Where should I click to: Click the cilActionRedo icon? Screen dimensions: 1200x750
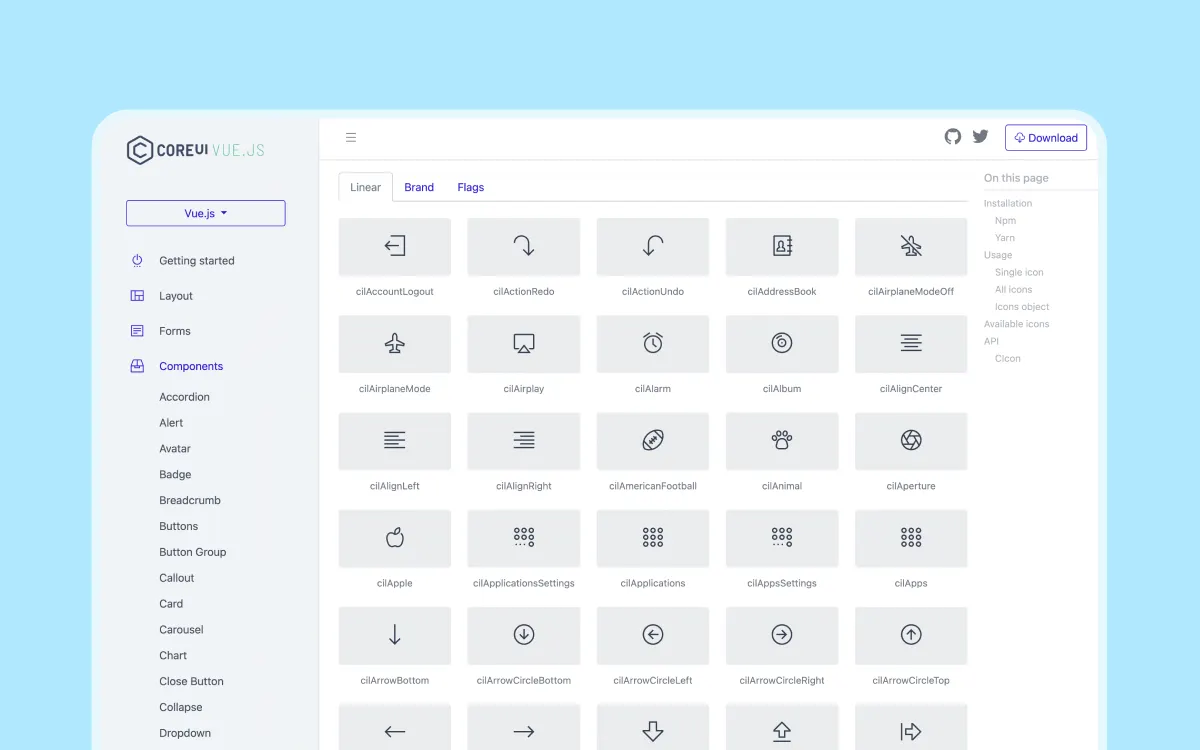coord(523,246)
